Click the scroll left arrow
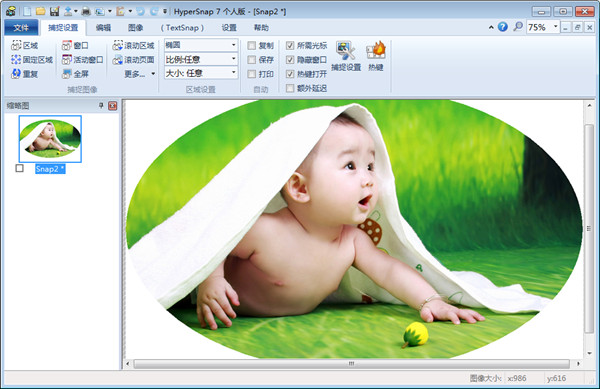 pos(128,363)
